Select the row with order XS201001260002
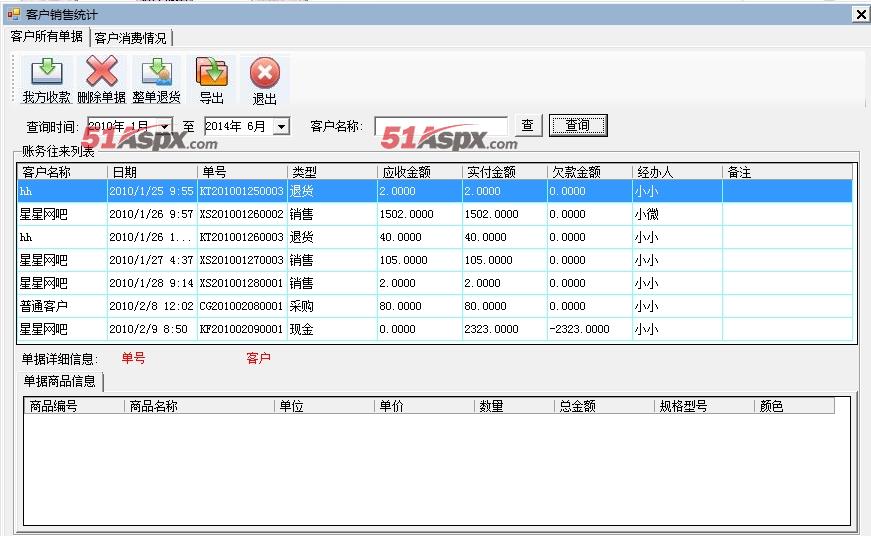871x536 pixels. [x=242, y=214]
